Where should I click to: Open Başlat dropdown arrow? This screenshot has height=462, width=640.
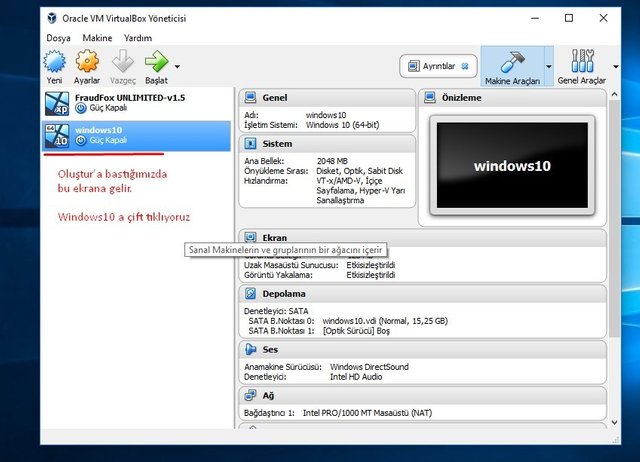[x=177, y=66]
